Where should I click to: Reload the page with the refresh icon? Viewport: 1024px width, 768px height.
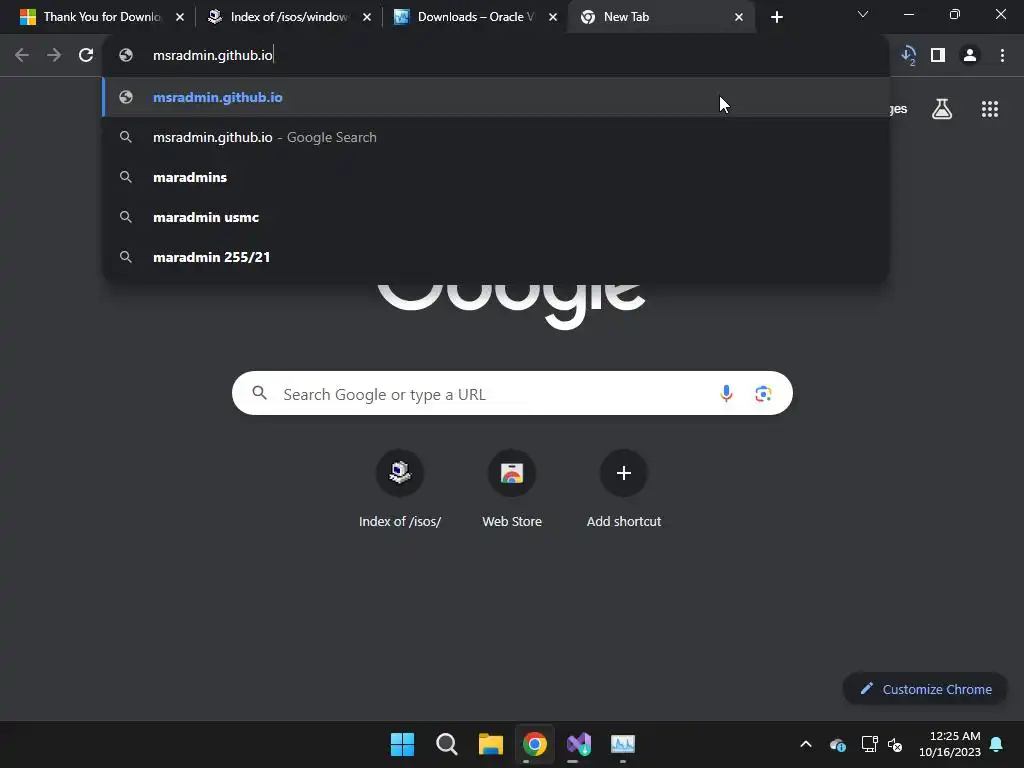tap(86, 56)
